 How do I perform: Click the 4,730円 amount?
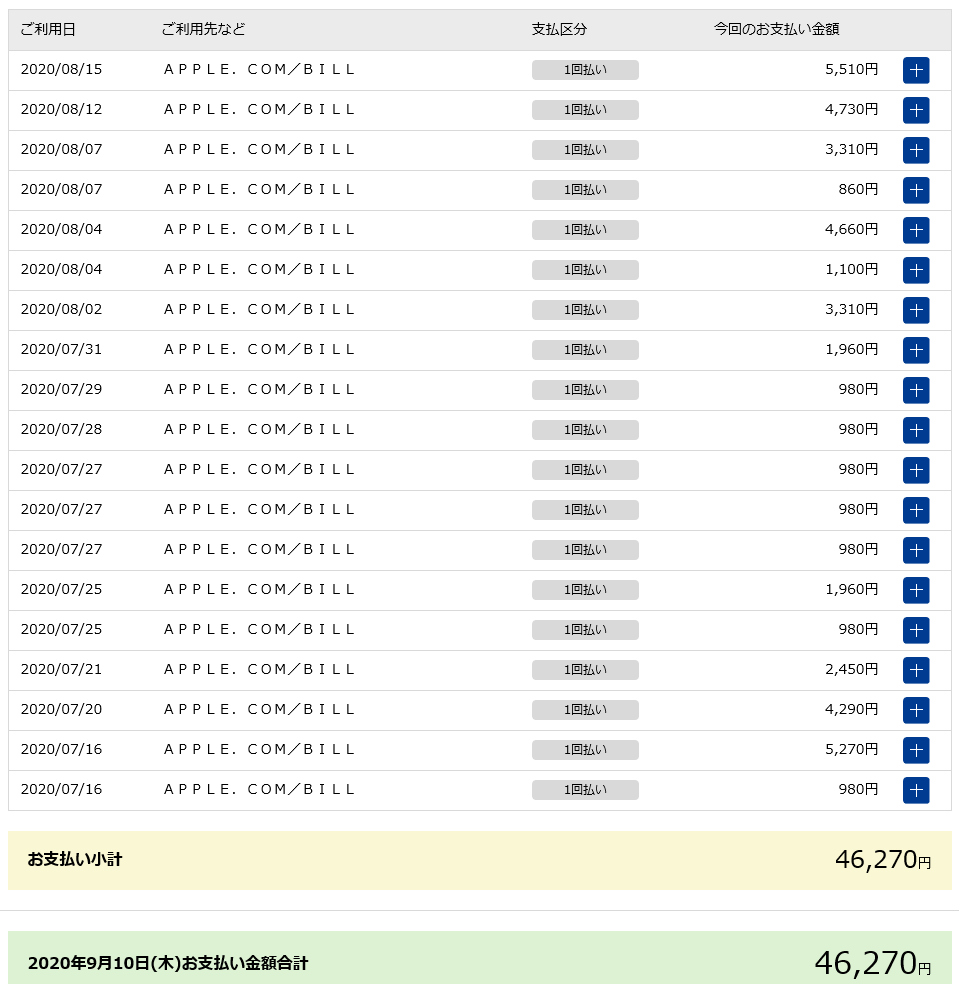[852, 110]
